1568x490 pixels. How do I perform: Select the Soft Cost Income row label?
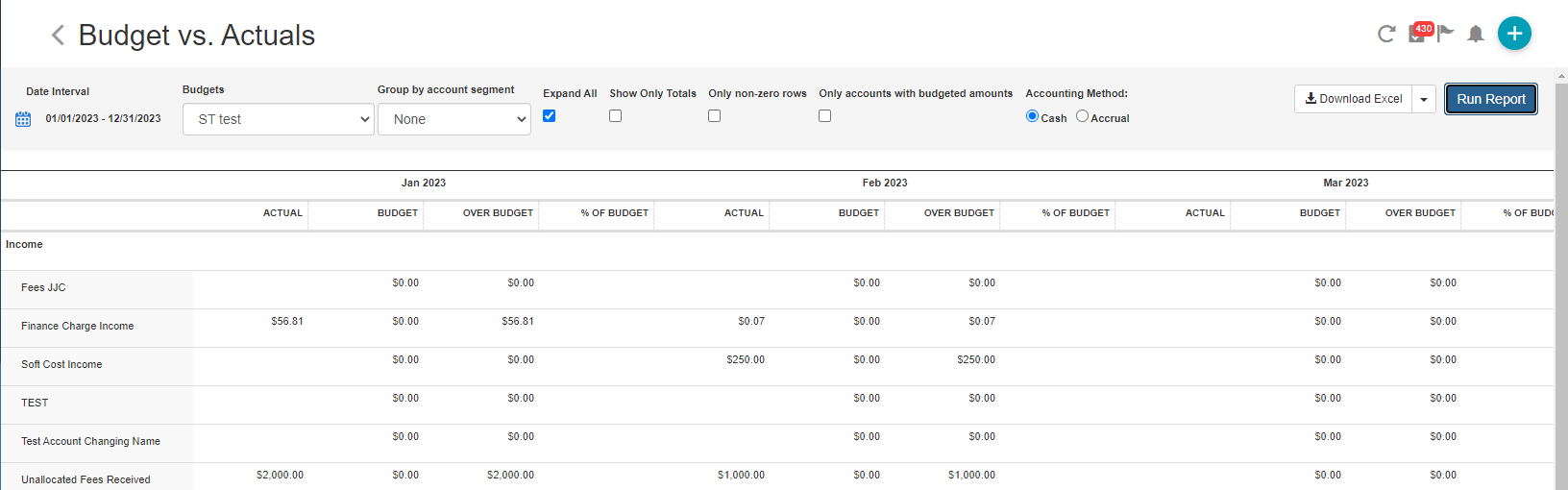tap(61, 364)
